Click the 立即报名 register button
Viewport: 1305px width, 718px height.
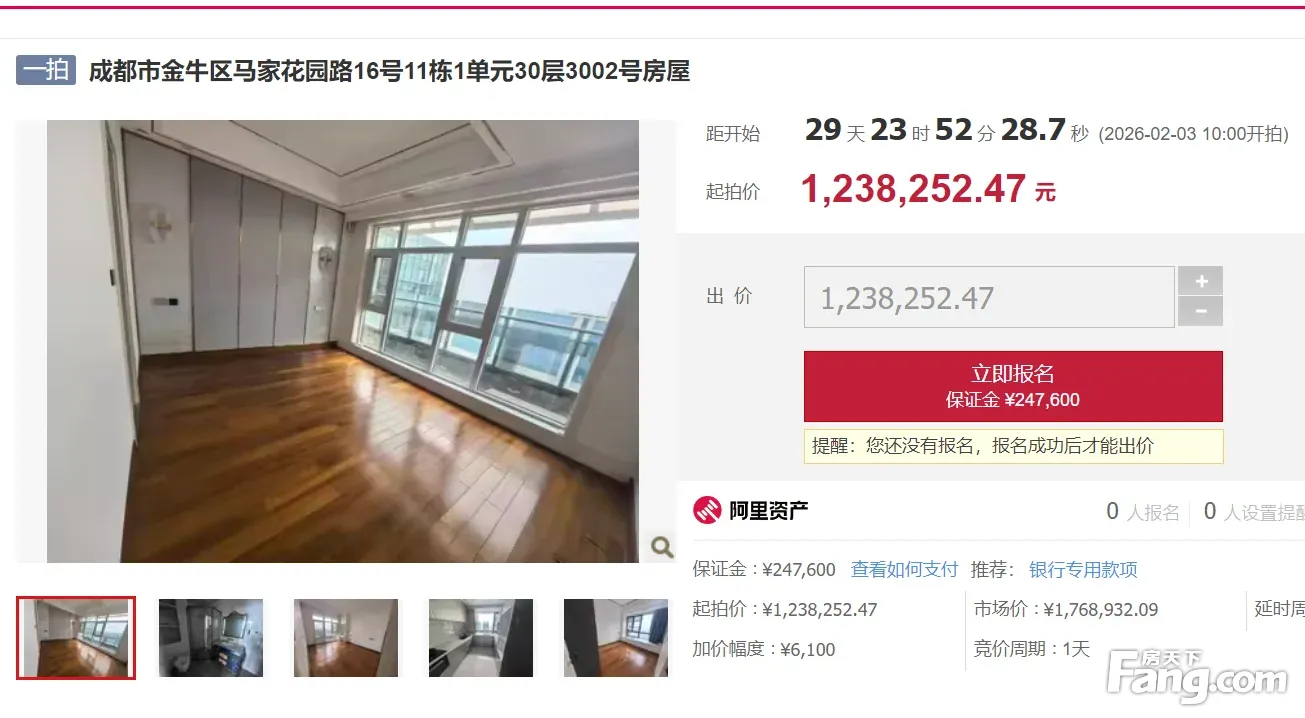click(x=1013, y=386)
